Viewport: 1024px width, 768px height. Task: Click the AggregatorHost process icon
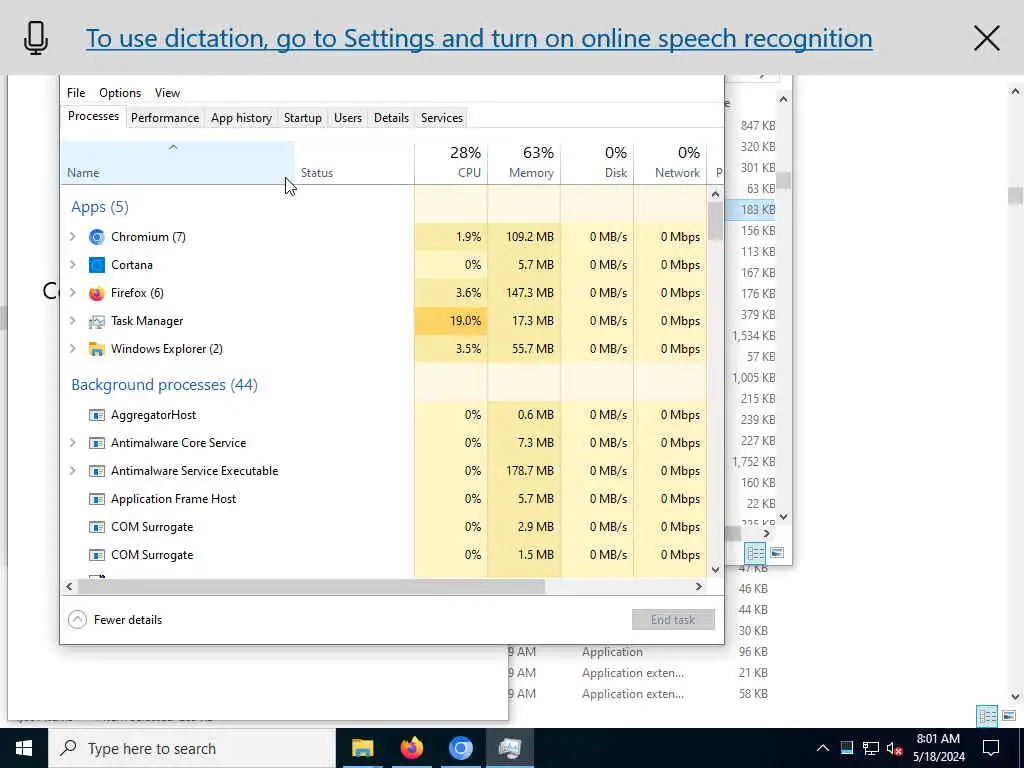tap(97, 415)
